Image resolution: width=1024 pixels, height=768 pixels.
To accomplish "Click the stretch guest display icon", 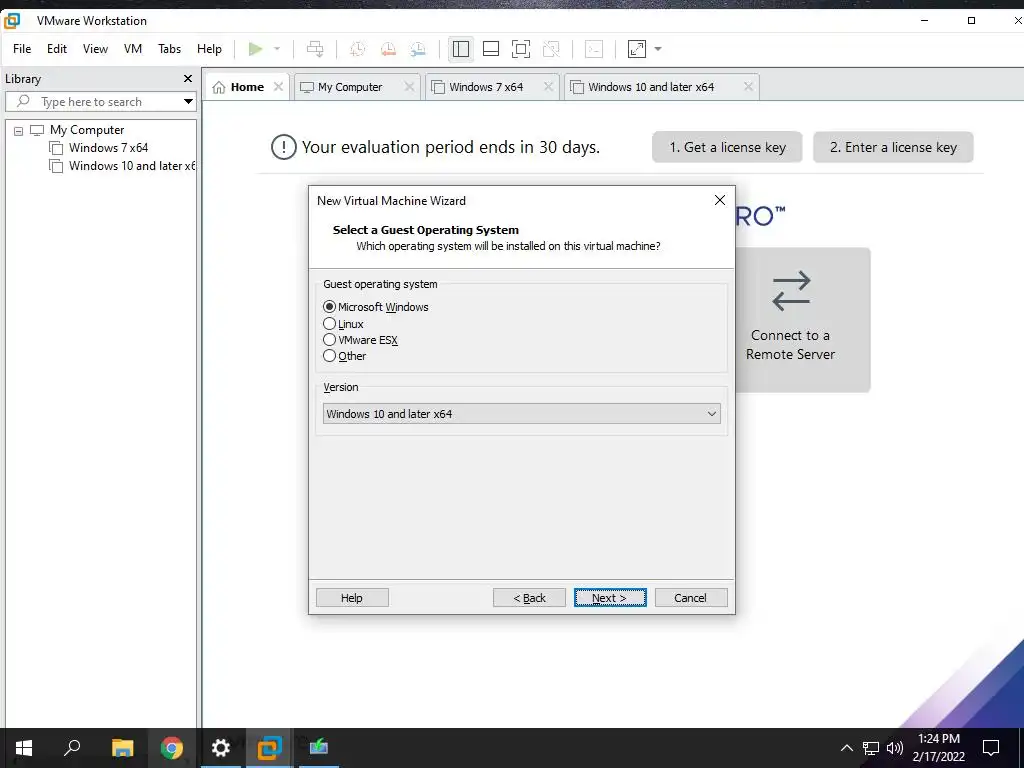I will 637,49.
